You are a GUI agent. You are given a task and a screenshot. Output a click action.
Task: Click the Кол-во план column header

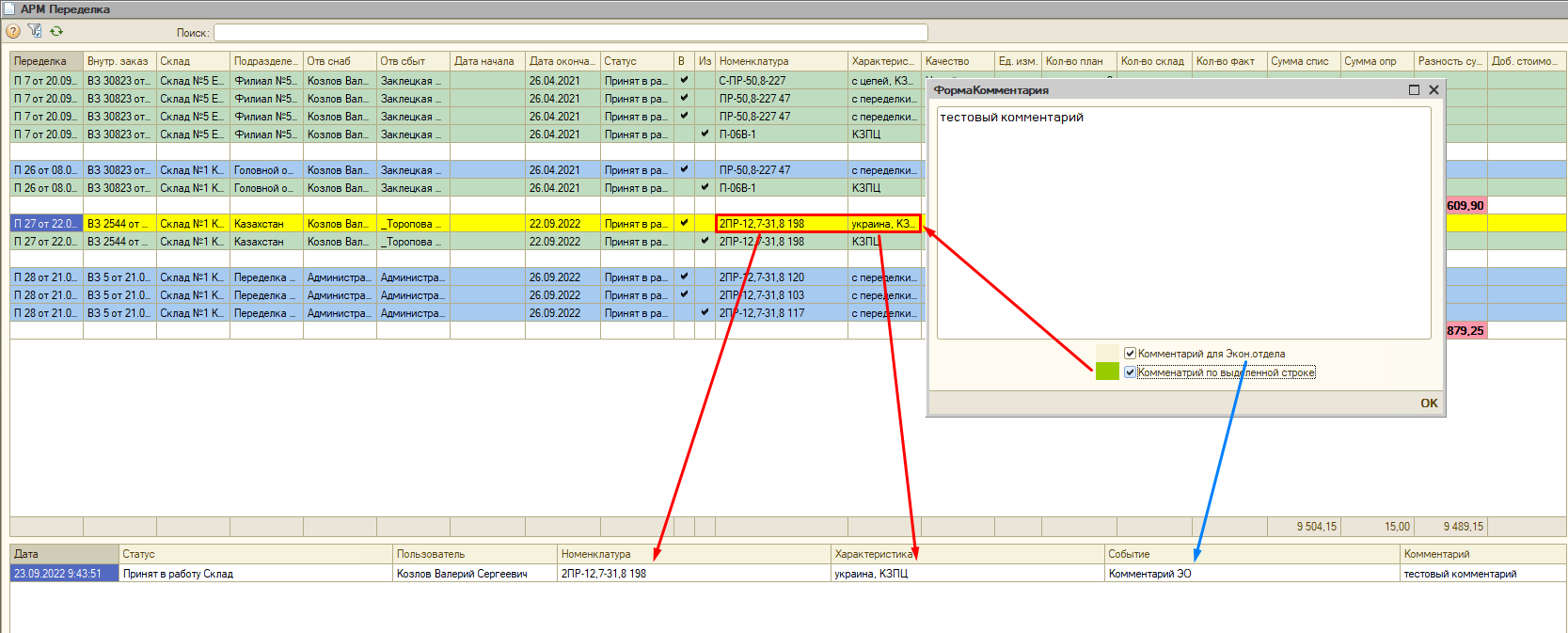click(1079, 61)
